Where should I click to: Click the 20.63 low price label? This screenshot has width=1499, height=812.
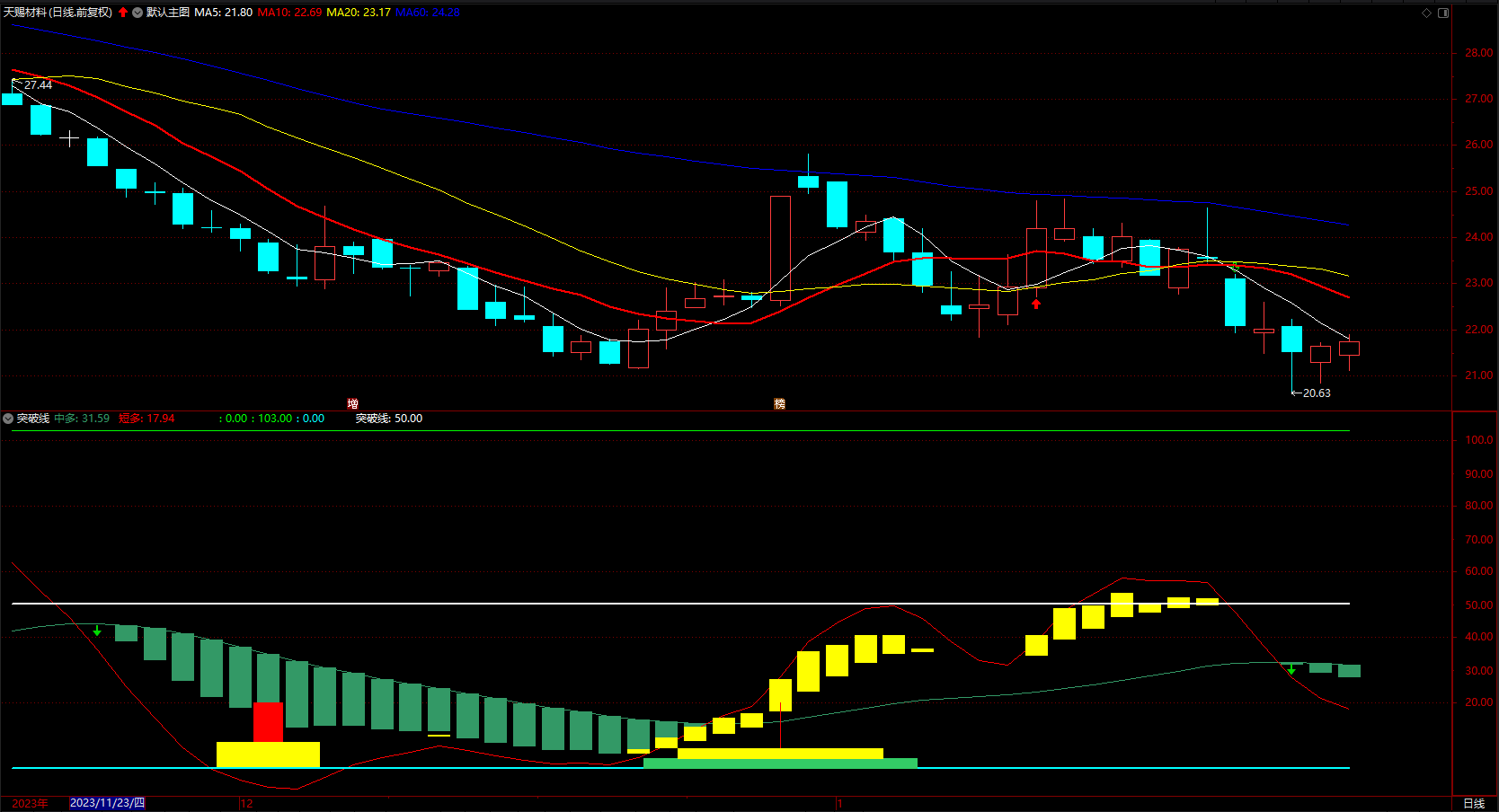1317,393
